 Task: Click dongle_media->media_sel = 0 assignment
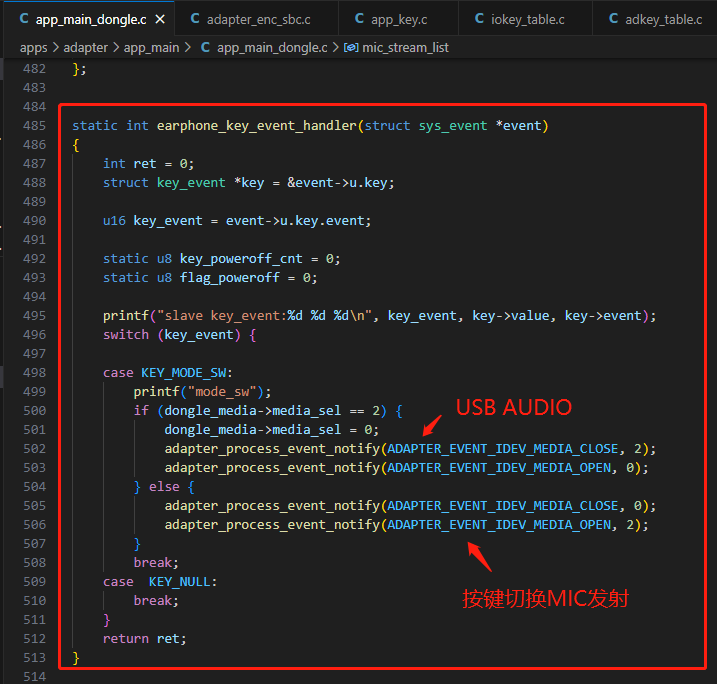pyautogui.click(x=272, y=430)
